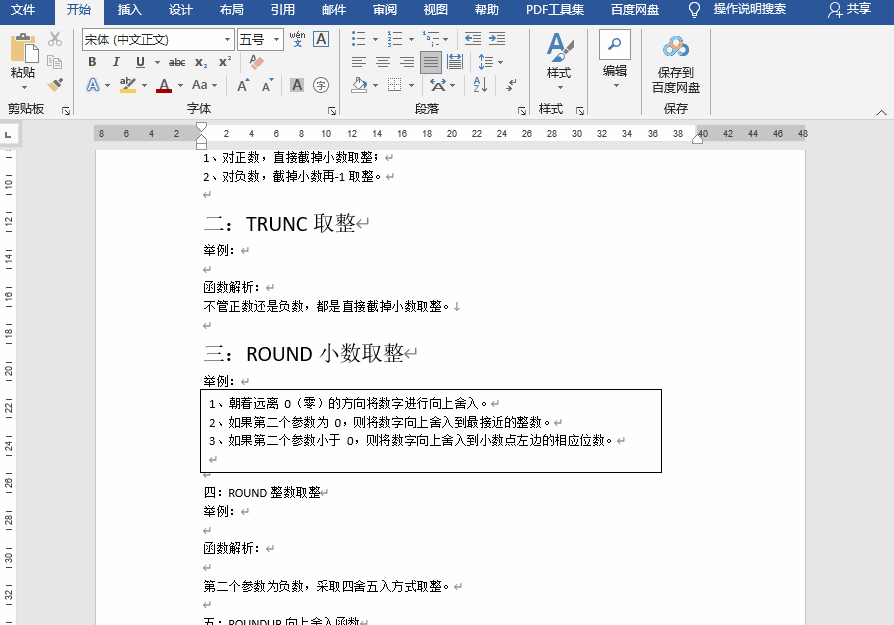Viewport: 894px width, 625px height.
Task: Toggle strikethrough formatting
Action: [177, 62]
